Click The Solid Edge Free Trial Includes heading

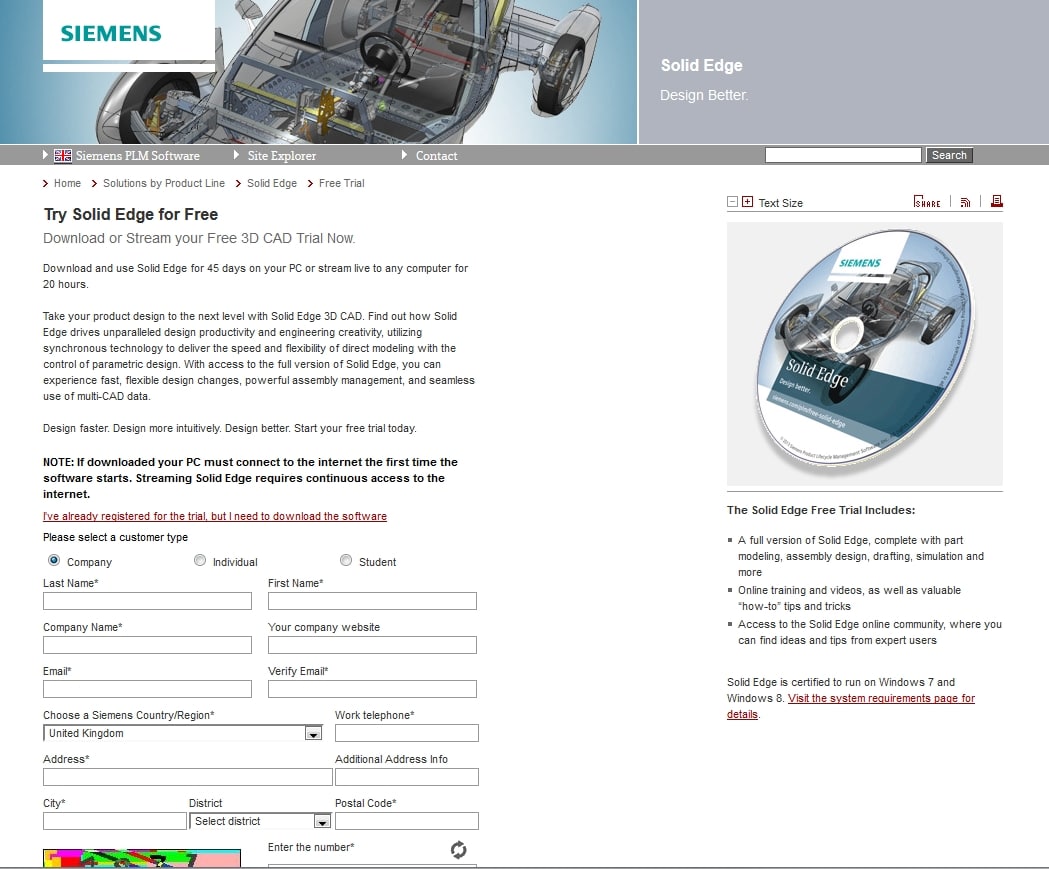pyautogui.click(x=821, y=510)
